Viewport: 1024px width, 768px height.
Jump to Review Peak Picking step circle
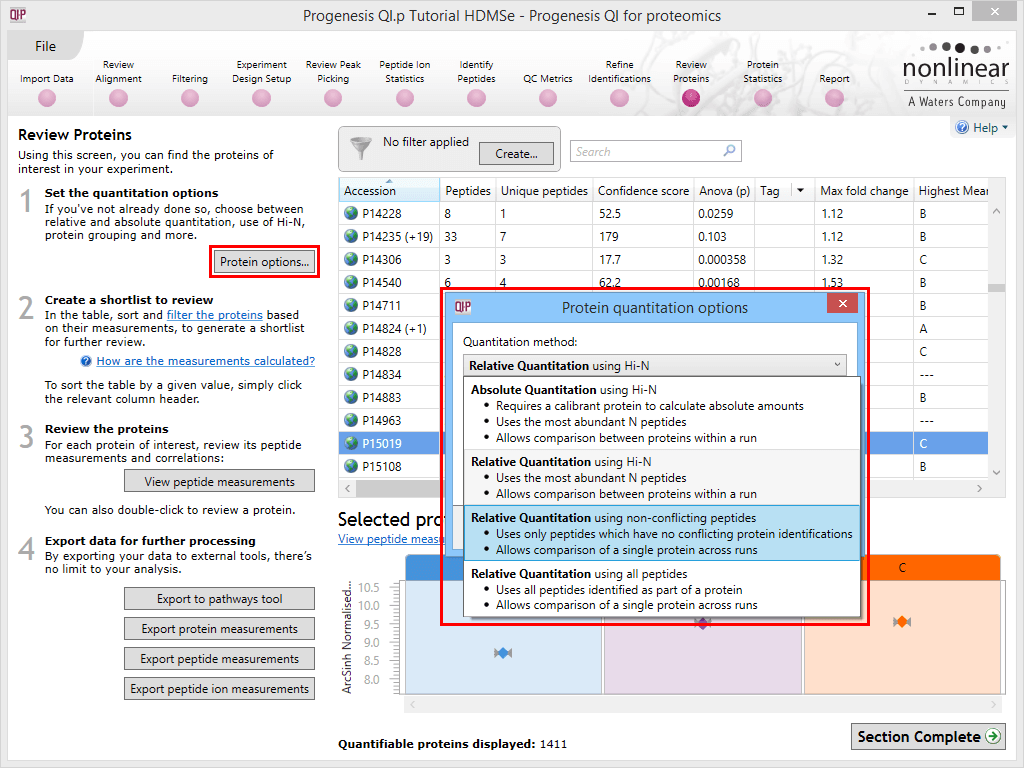point(333,99)
